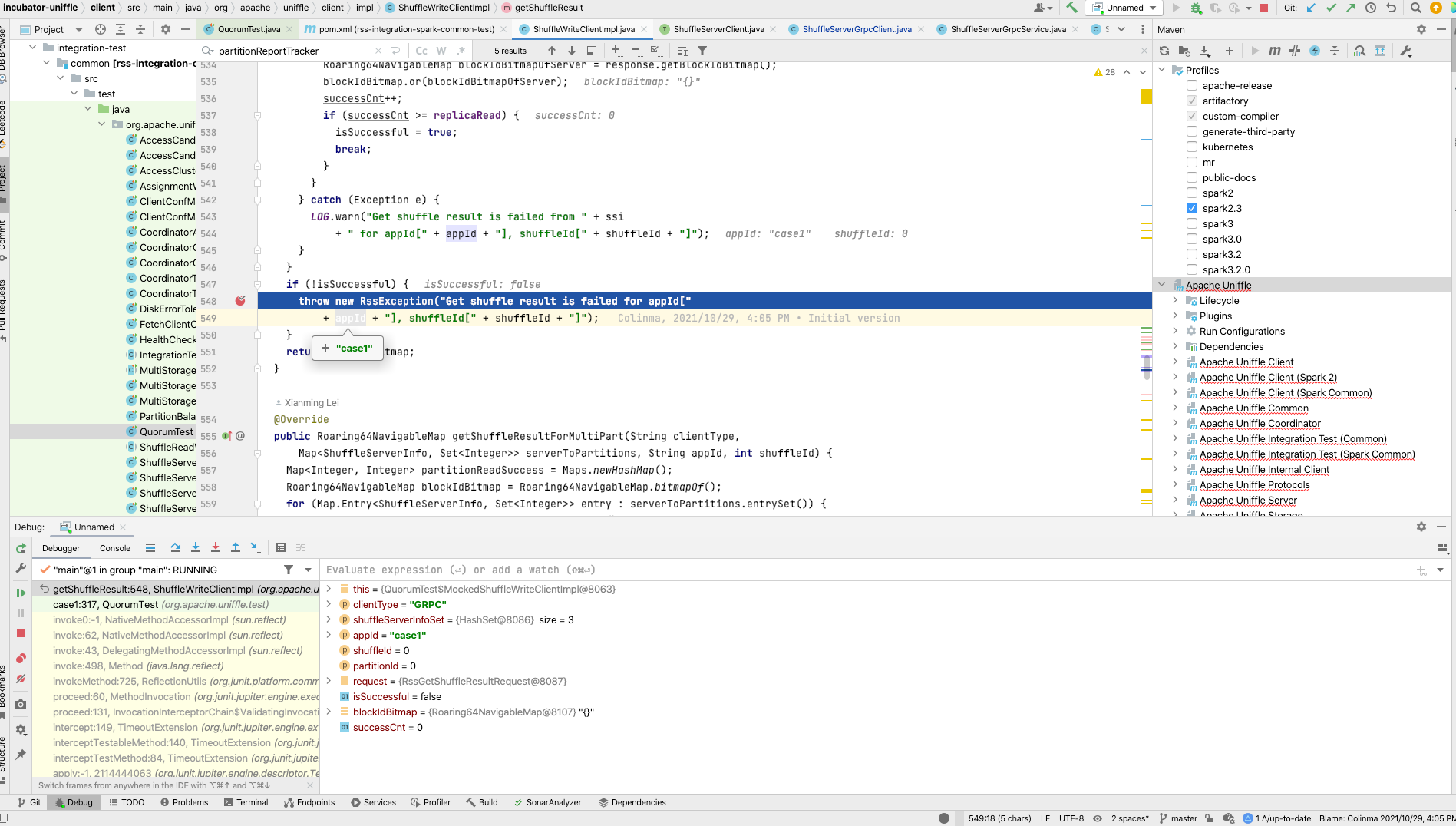The height and width of the screenshot is (826, 1456).
Task: Click Force Step Into red arrow icon
Action: click(x=216, y=547)
